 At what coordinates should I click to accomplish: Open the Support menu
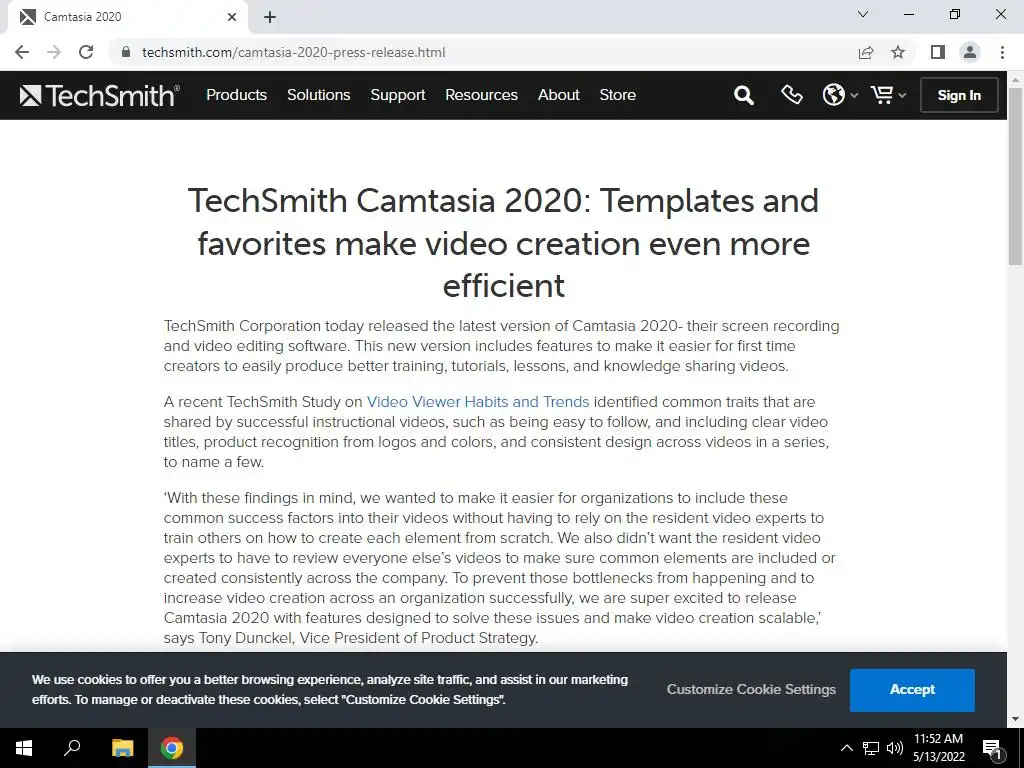tap(398, 95)
